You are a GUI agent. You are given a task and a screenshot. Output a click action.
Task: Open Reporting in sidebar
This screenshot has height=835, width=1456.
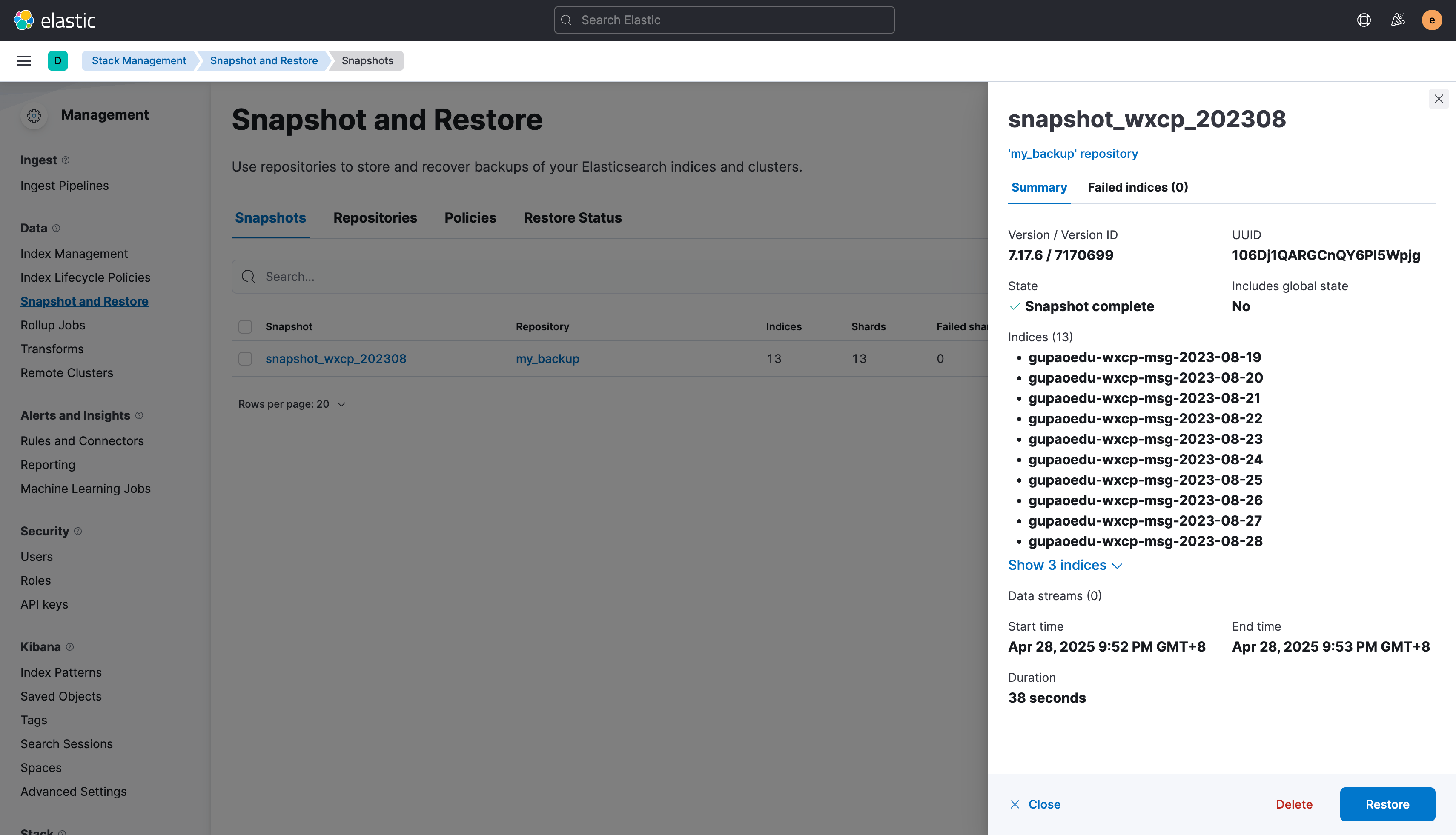click(x=48, y=465)
